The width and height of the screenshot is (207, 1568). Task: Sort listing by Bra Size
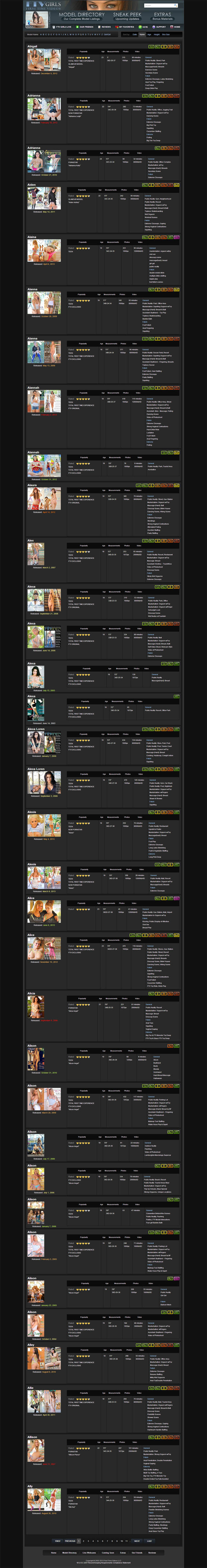(x=166, y=35)
